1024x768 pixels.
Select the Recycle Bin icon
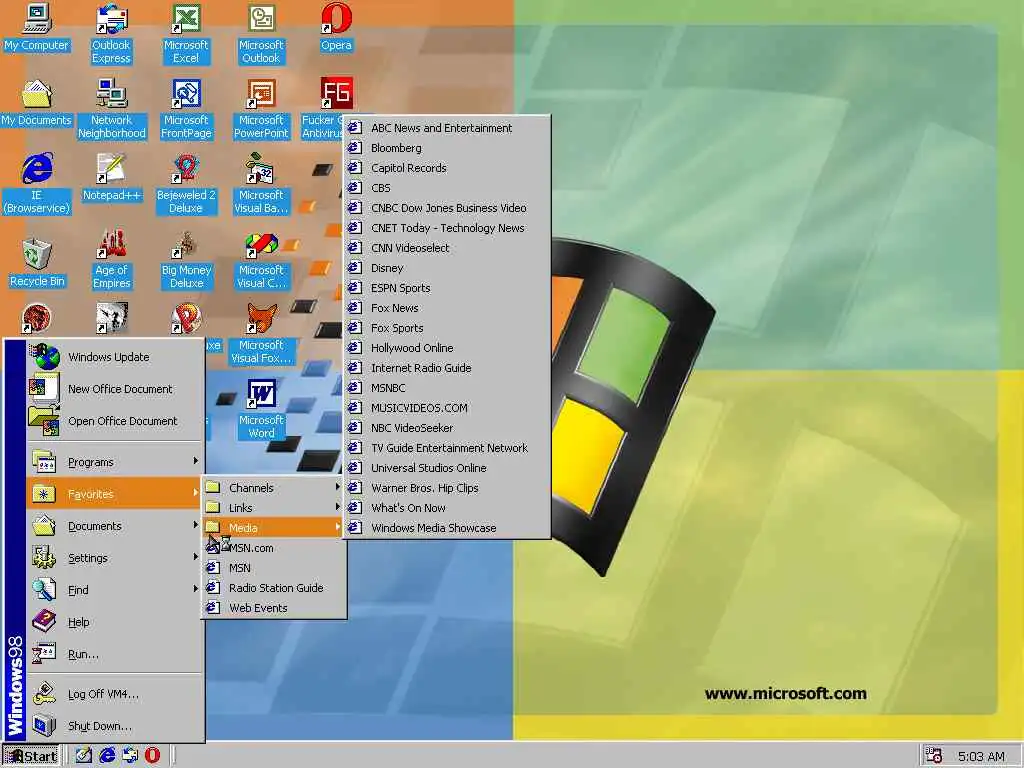tap(37, 264)
